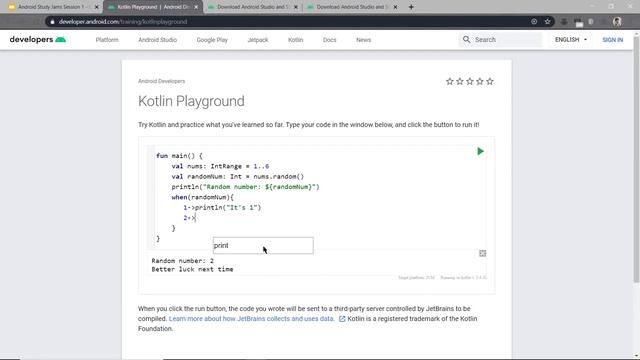
Task: Rate the page one star
Action: pos(450,82)
